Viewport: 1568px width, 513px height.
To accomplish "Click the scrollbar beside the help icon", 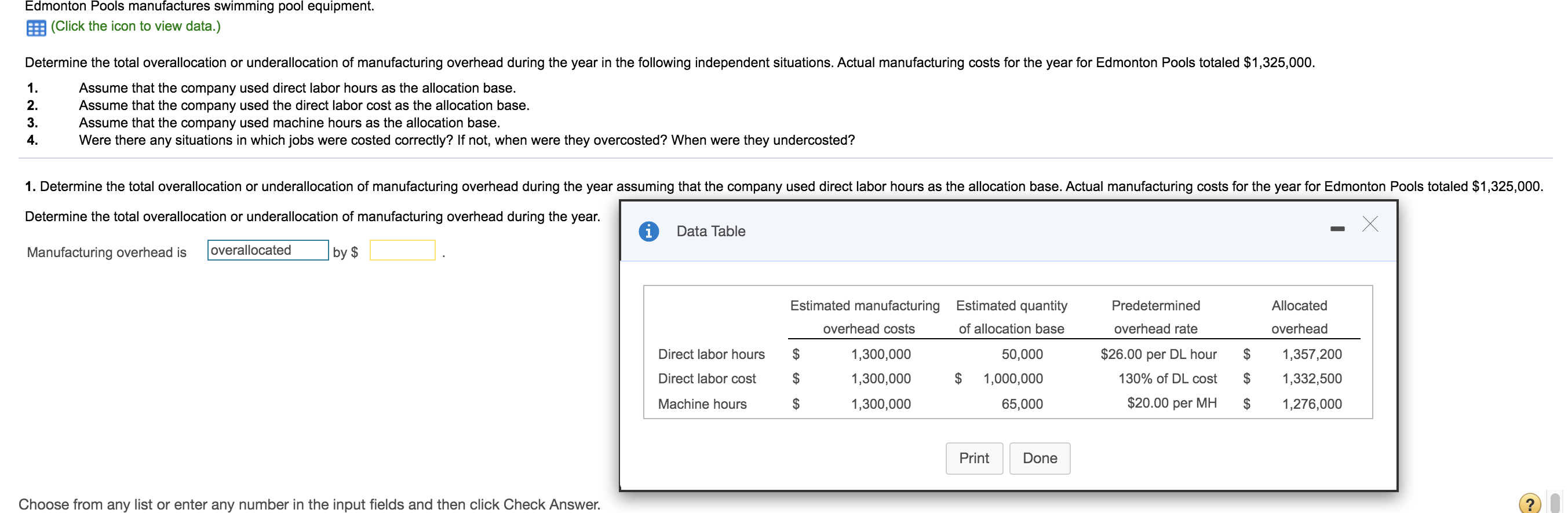I will [1555, 503].
